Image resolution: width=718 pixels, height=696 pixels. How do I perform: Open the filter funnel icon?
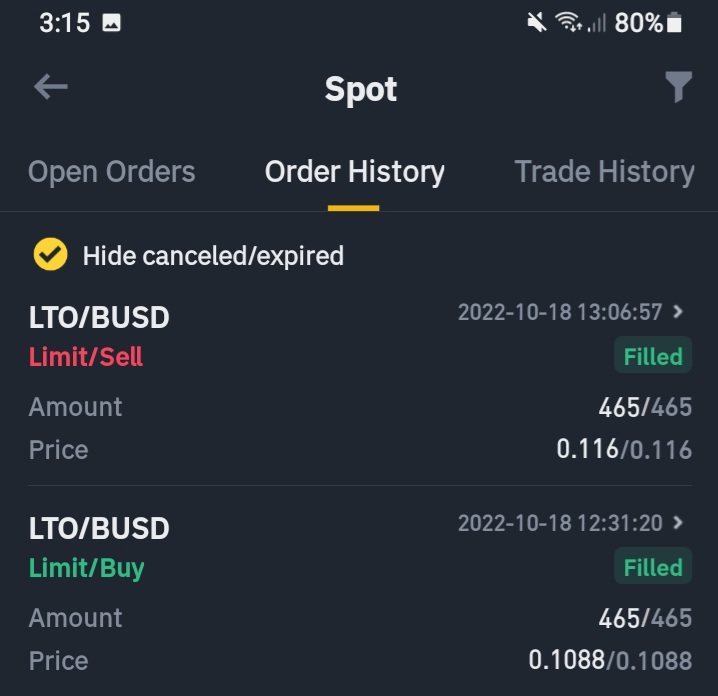pos(678,87)
